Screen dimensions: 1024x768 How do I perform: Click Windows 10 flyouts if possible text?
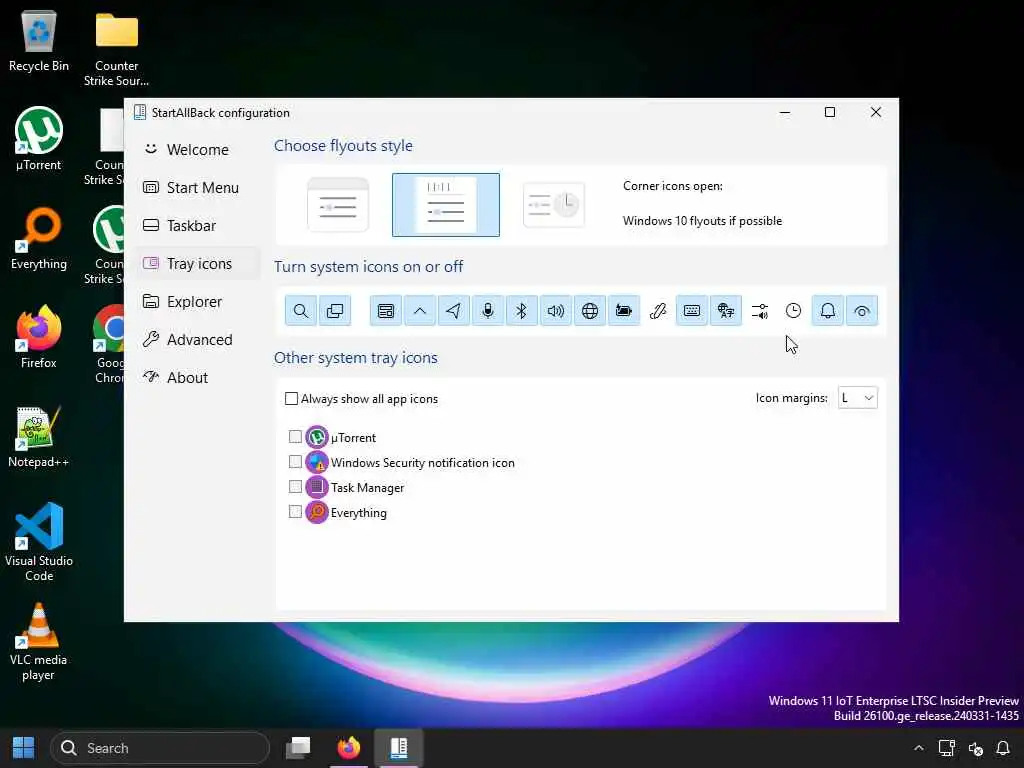702,221
